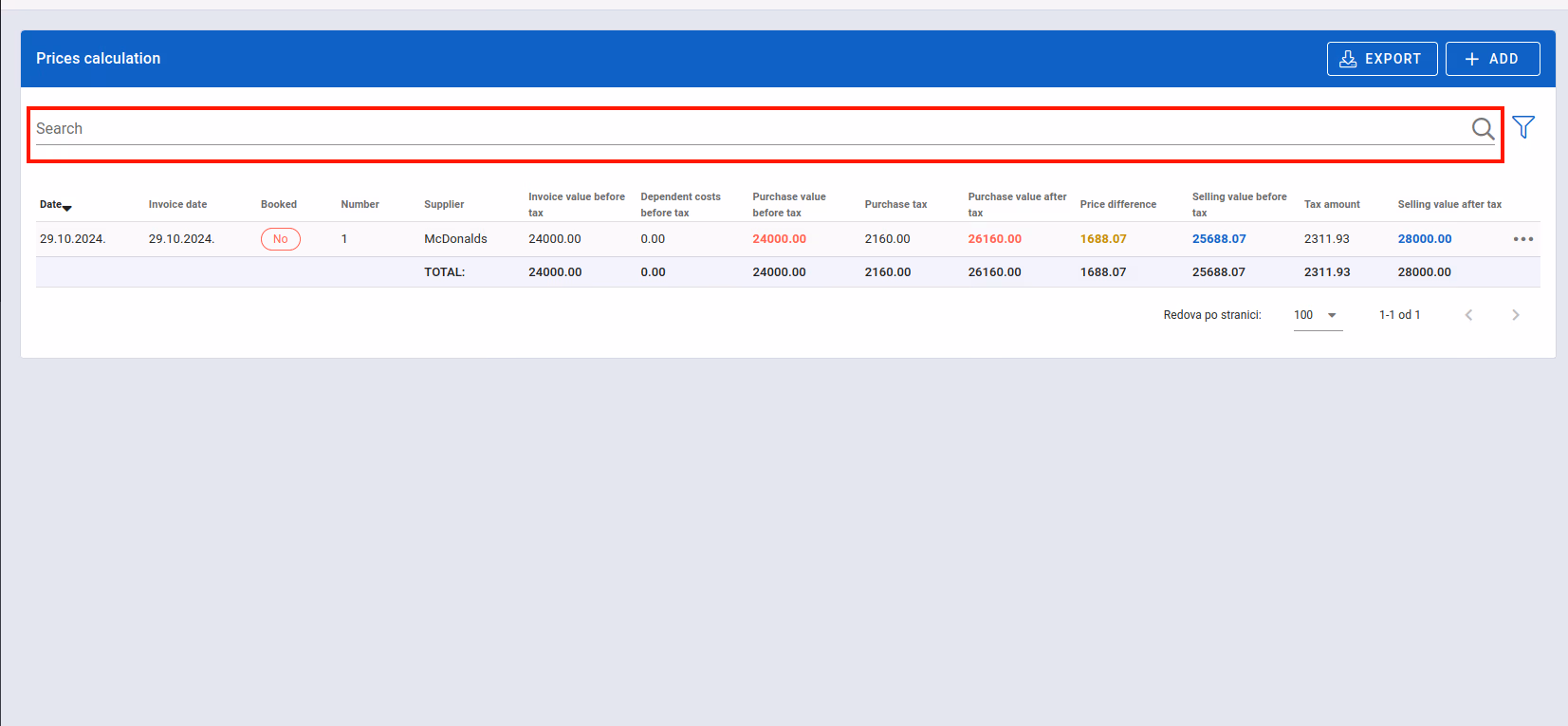Screen dimensions: 1568x726
Task: Open rows per page dropdown showing 100
Action: point(1318,315)
